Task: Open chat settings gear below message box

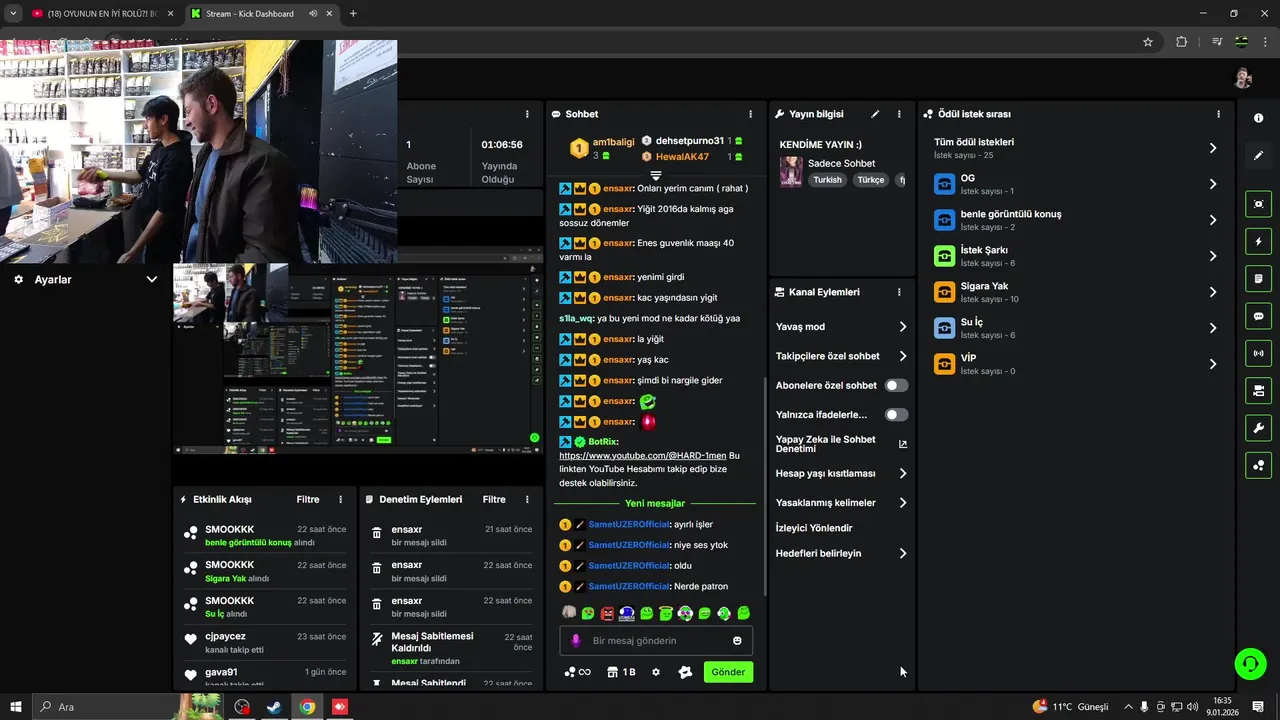Action: pos(656,672)
